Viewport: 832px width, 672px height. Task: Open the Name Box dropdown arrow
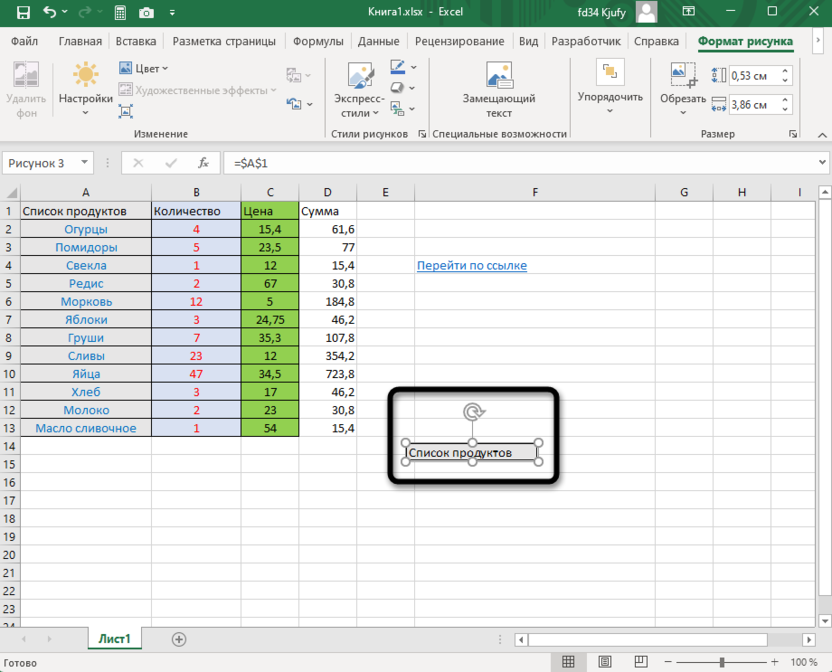84,163
